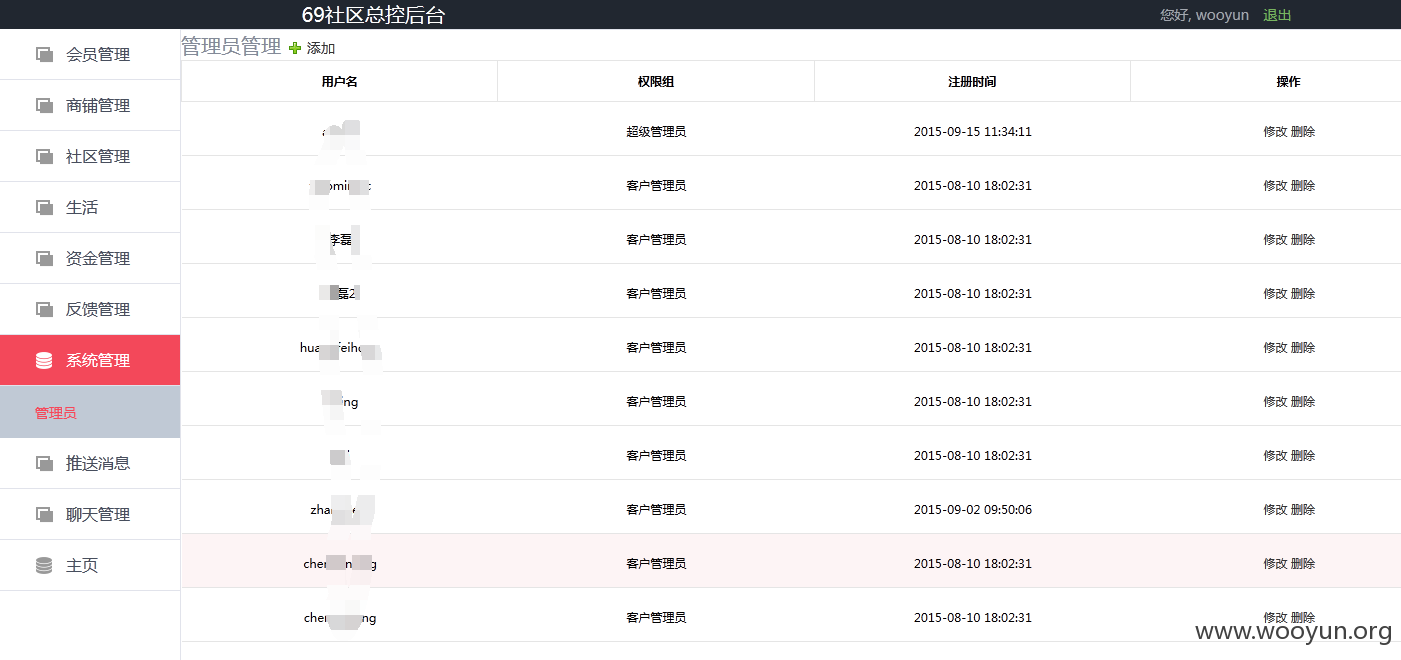Image resolution: width=1401 pixels, height=660 pixels.
Task: Click the 69社区总控后台 title
Action: [374, 15]
